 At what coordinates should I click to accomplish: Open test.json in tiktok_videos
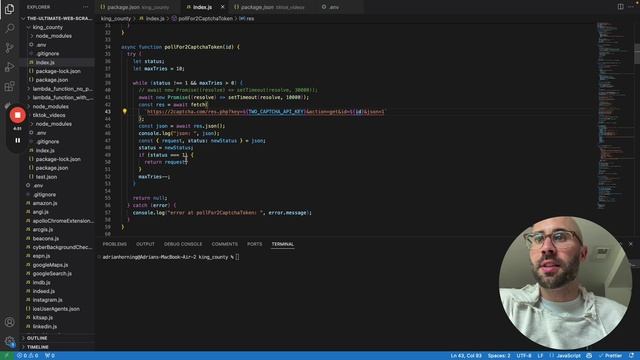pos(46,177)
